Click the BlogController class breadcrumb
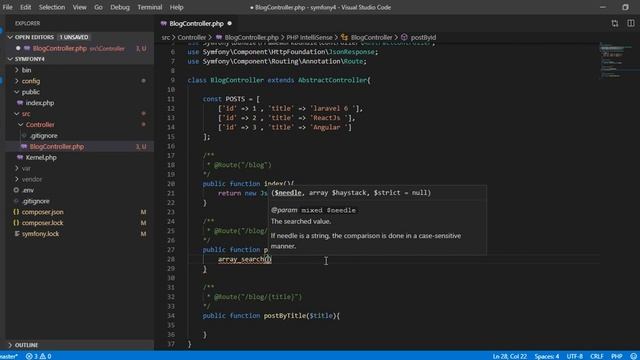This screenshot has height=360, width=640. 371,37
